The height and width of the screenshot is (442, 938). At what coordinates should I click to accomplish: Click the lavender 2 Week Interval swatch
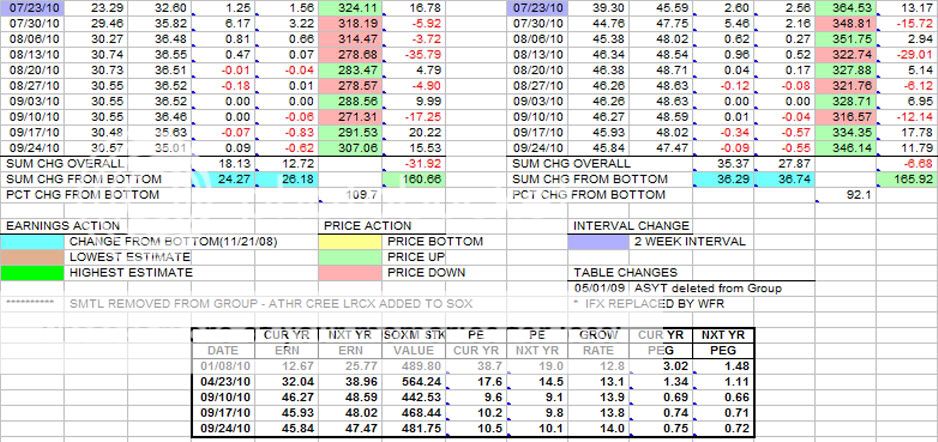pyautogui.click(x=600, y=241)
